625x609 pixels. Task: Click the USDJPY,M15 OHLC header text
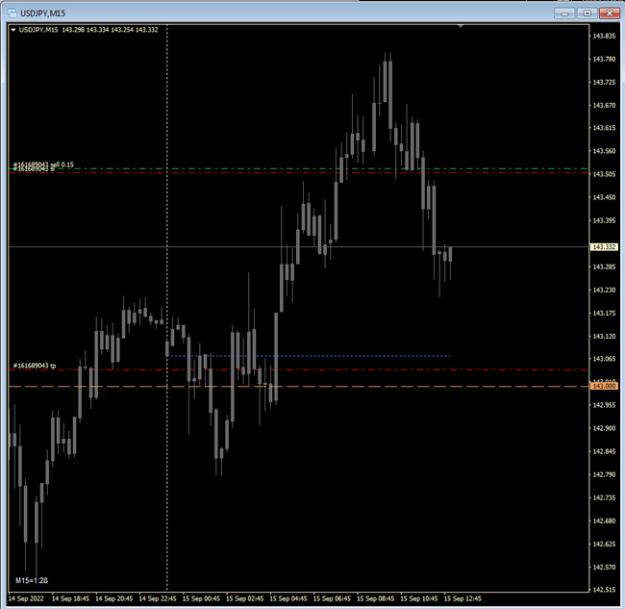click(88, 30)
